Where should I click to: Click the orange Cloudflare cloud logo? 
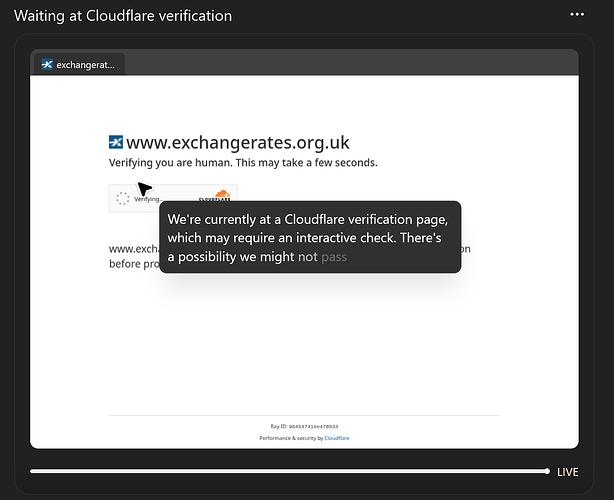pos(221,195)
